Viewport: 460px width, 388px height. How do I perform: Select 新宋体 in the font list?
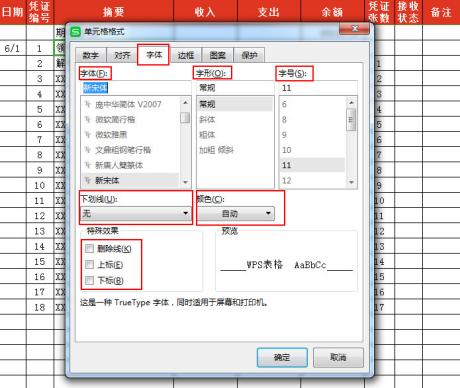[130, 180]
